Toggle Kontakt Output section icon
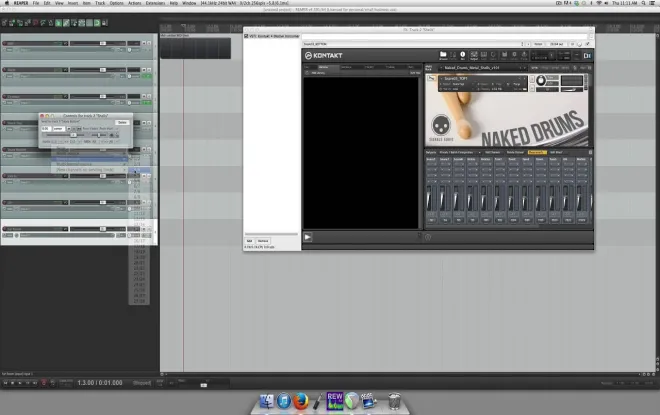Viewport: 660px width, 415px height. pyautogui.click(x=474, y=55)
